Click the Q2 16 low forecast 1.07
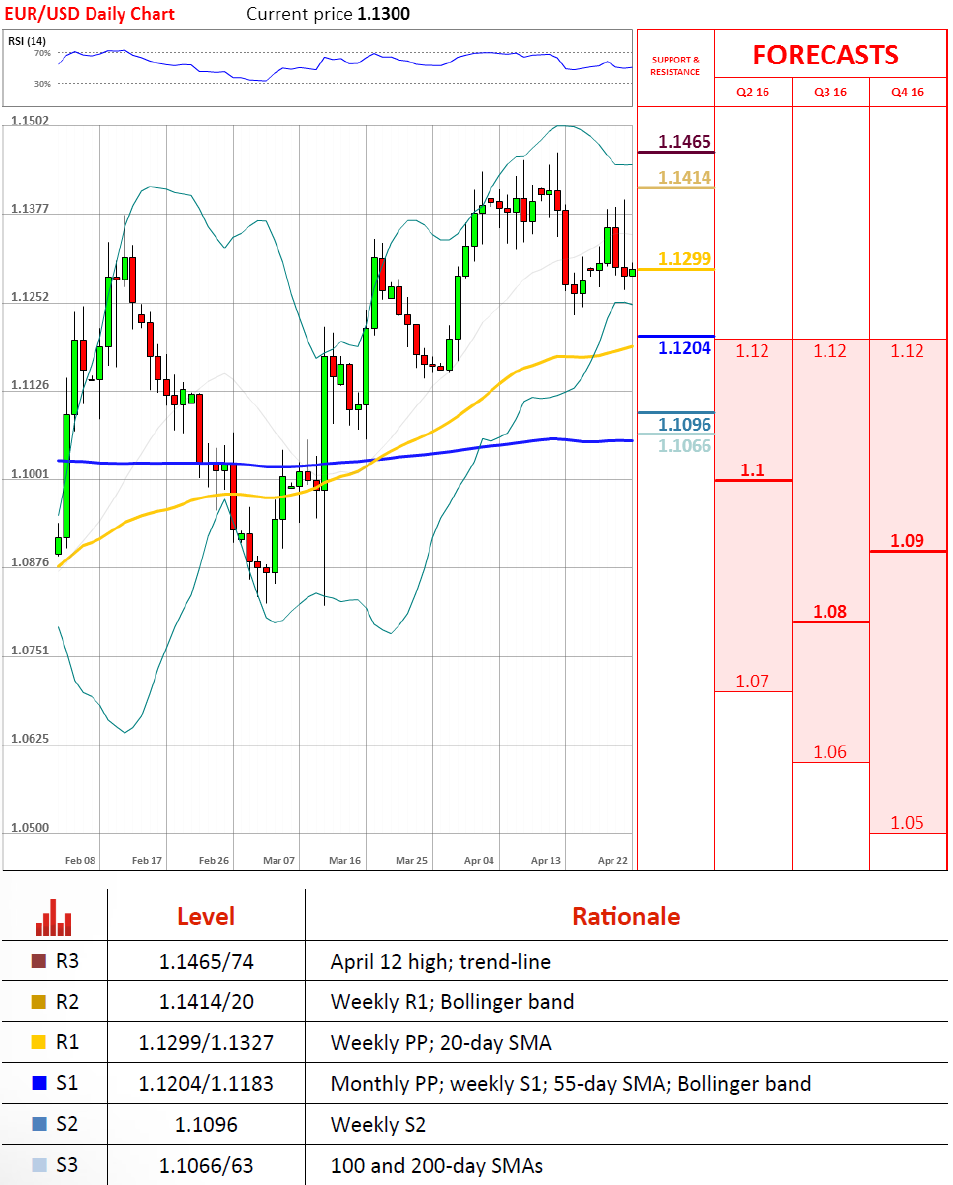Image resolution: width=953 pixels, height=1185 pixels. click(x=752, y=682)
